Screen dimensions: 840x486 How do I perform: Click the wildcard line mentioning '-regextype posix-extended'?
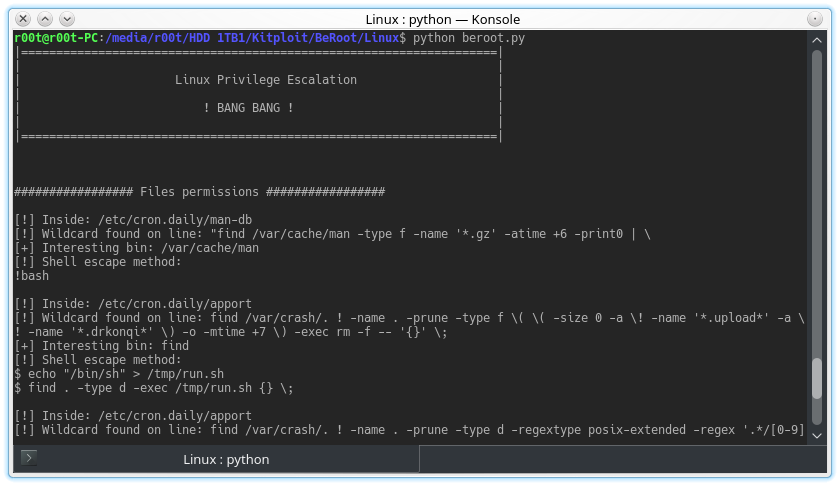(409, 430)
